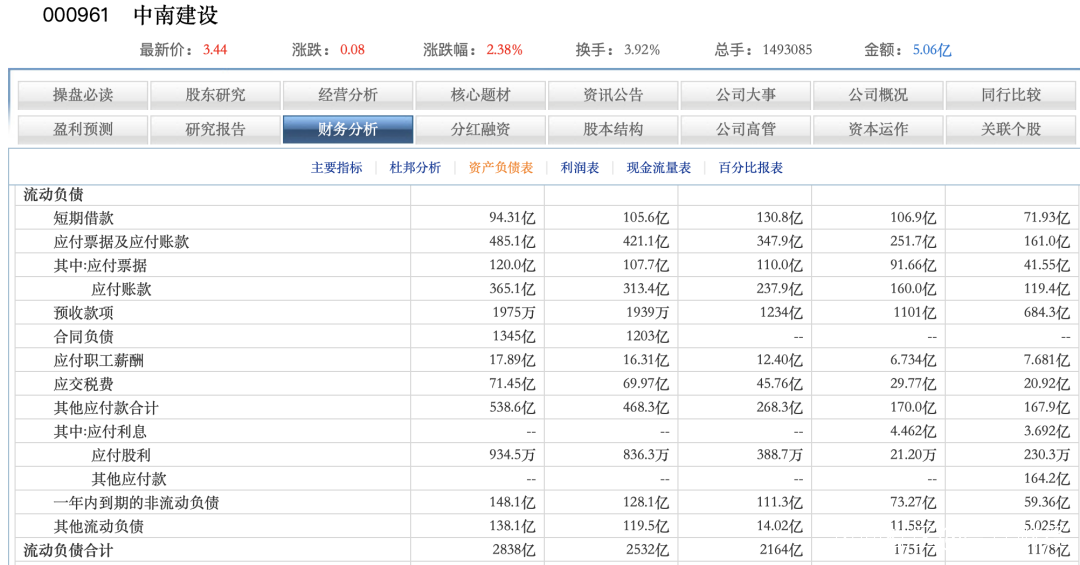Click the 538.6亿 cell
This screenshot has width=1080, height=565.
pos(512,407)
